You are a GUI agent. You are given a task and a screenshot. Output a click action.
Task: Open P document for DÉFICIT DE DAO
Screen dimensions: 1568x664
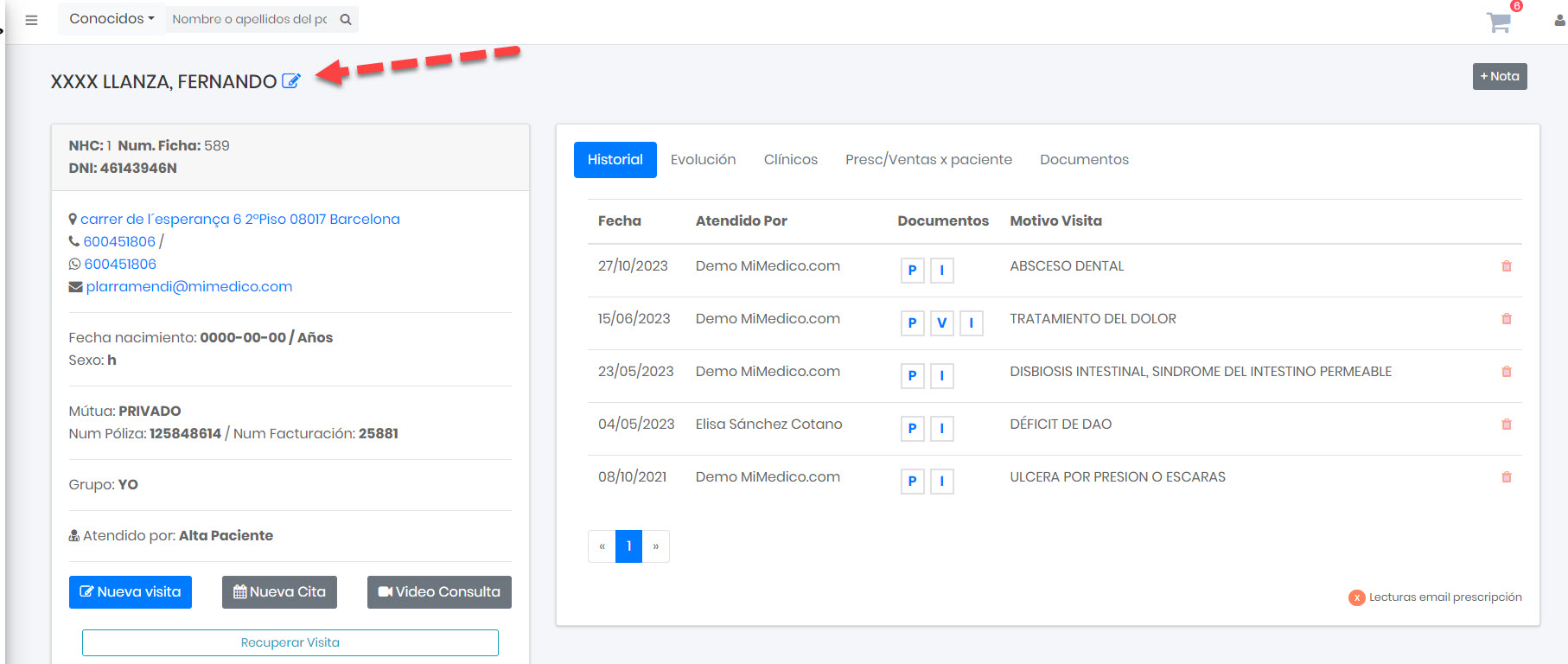tap(912, 429)
